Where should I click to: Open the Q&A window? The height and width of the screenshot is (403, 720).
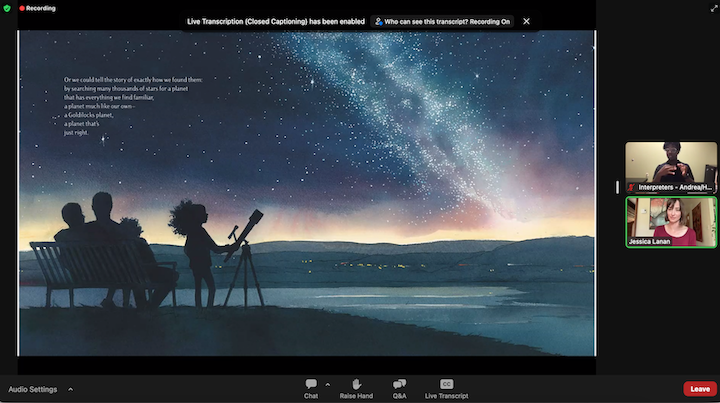(x=399, y=388)
